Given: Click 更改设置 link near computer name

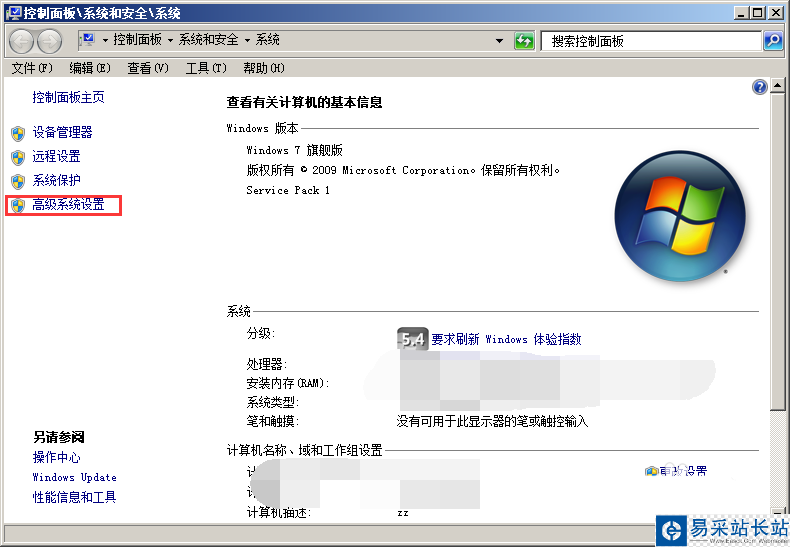Looking at the screenshot, I should click(x=683, y=471).
